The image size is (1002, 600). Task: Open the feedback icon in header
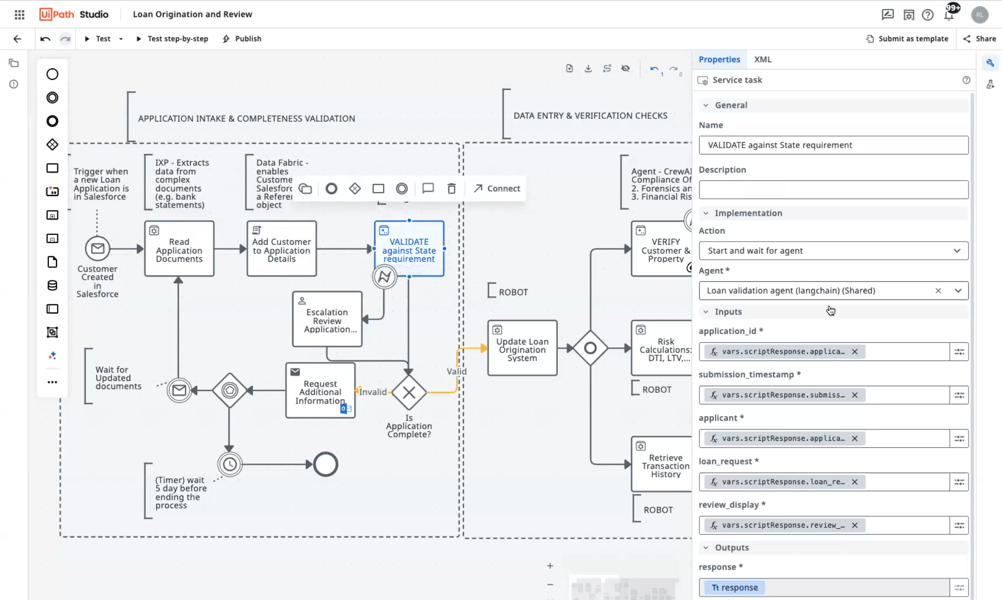(888, 14)
